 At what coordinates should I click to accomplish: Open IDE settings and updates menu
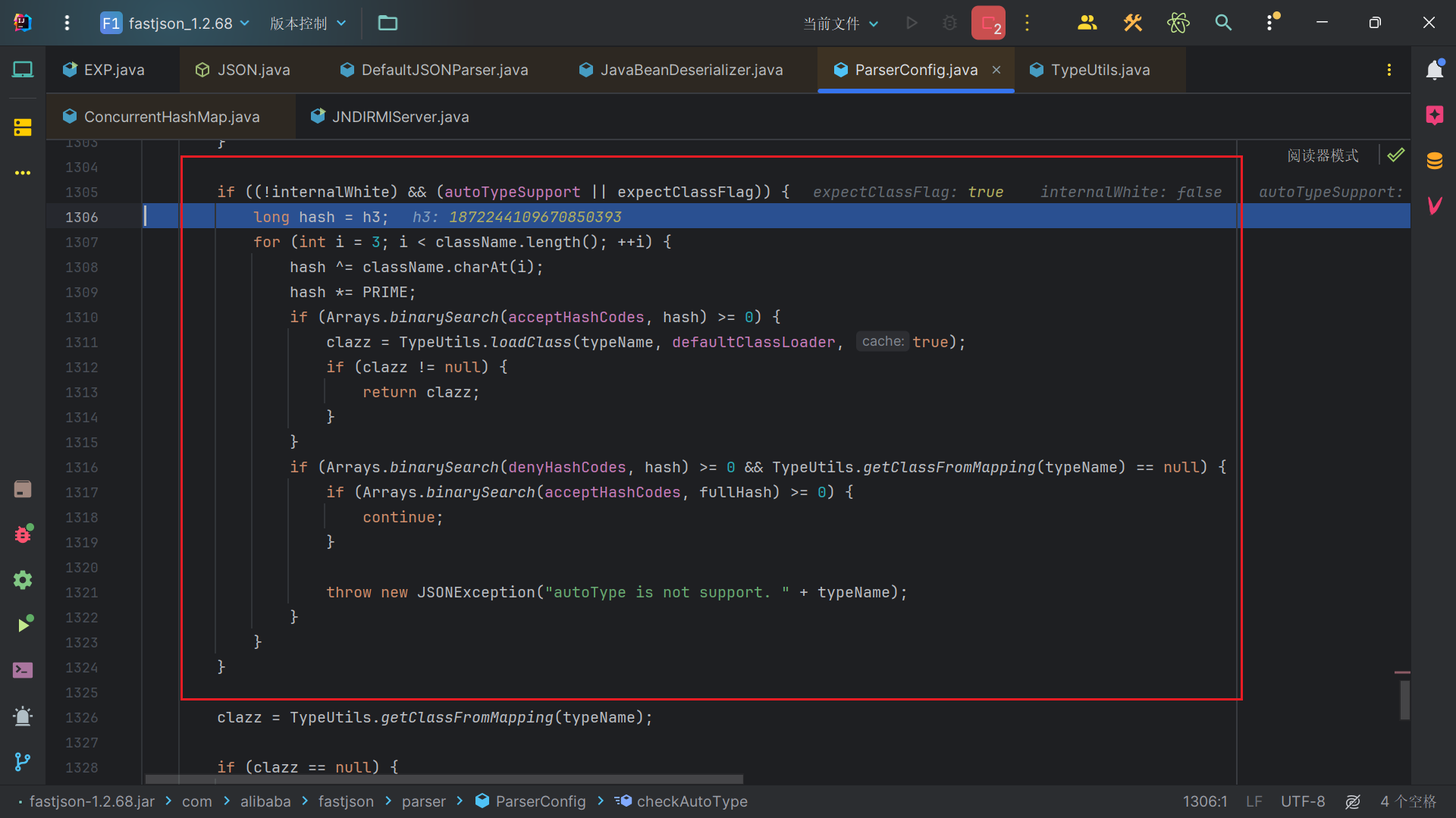1271,23
